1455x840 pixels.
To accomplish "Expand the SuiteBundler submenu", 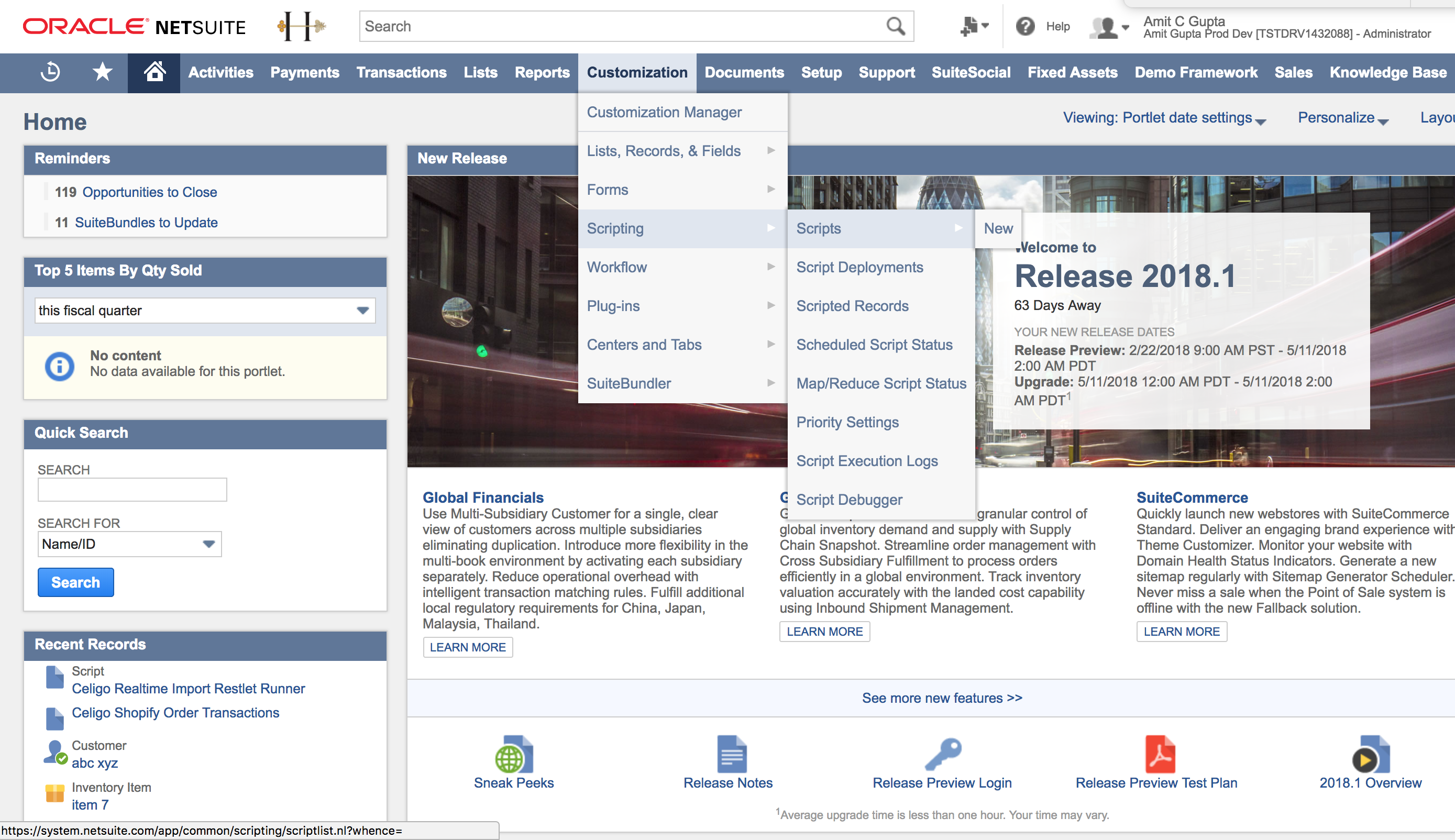I will click(682, 384).
